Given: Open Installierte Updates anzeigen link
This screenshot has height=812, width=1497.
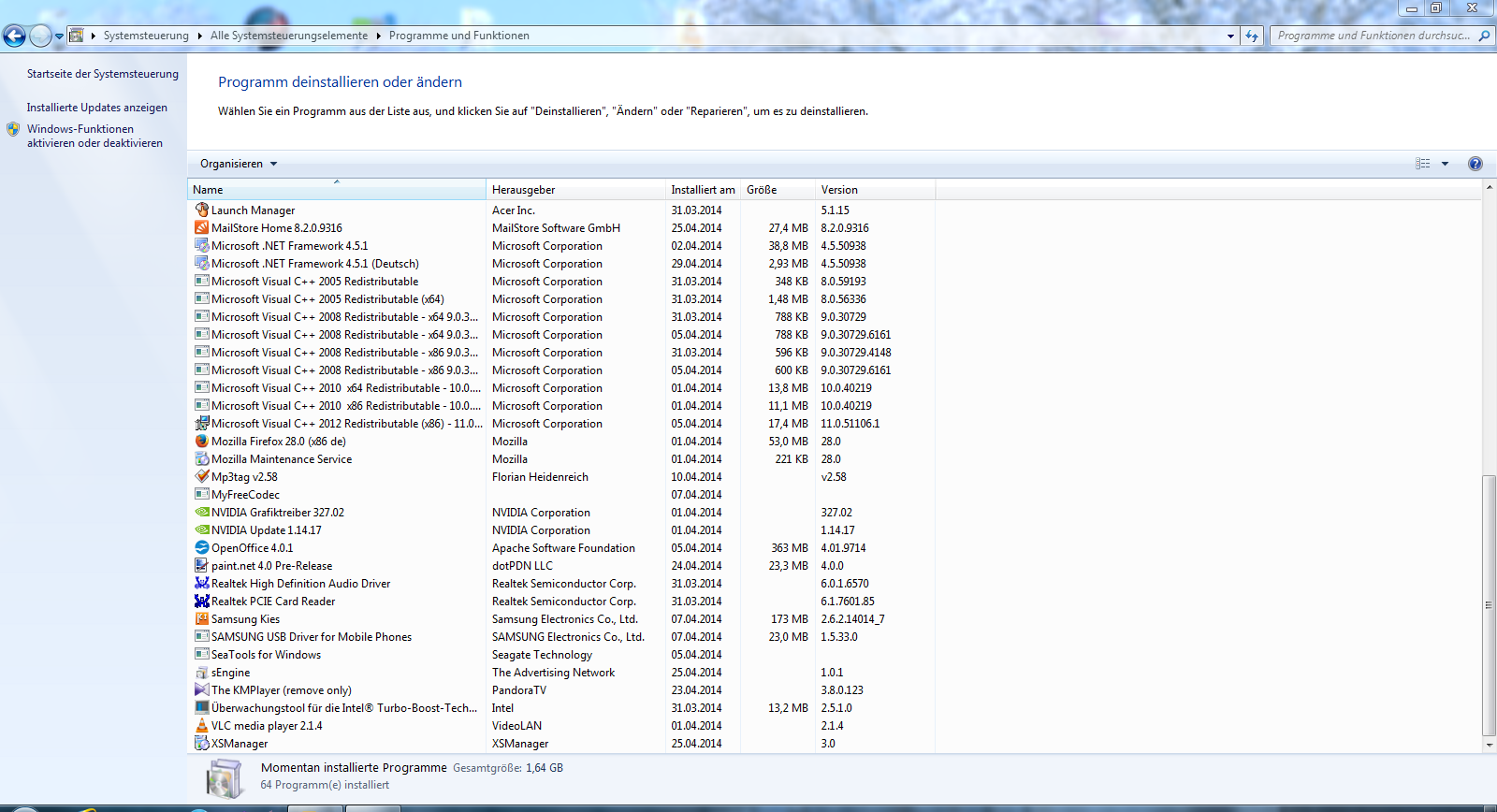Looking at the screenshot, I should pyautogui.click(x=97, y=108).
